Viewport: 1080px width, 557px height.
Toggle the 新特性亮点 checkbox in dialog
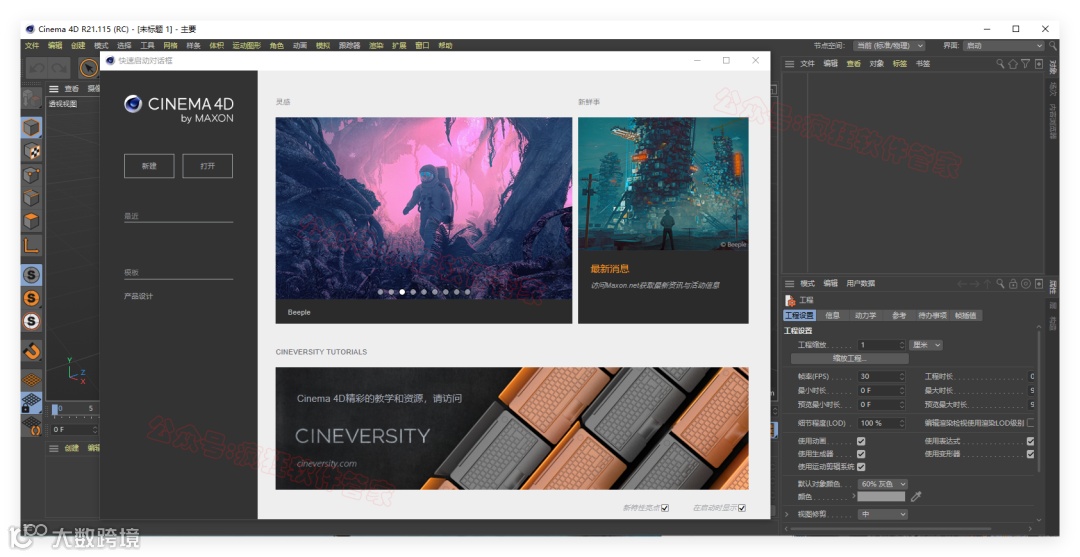tap(665, 508)
